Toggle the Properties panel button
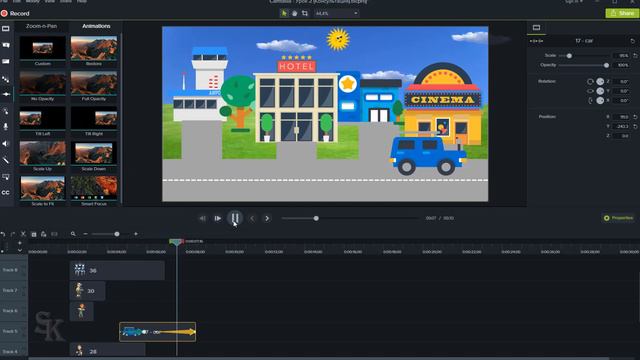Screen dimensions: 640x360 point(619,218)
